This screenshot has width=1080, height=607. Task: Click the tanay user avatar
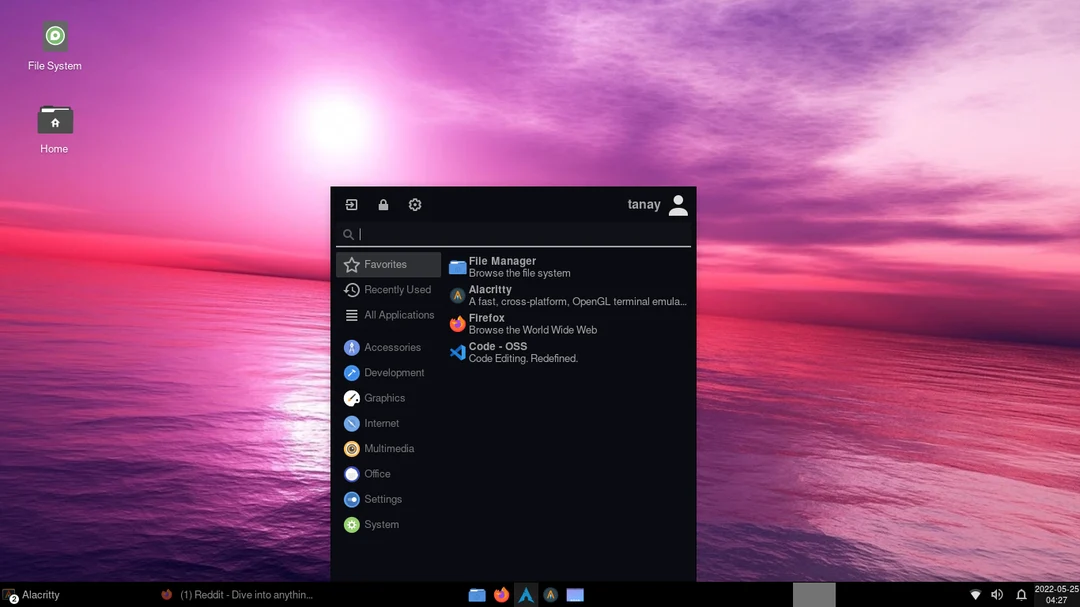(678, 204)
